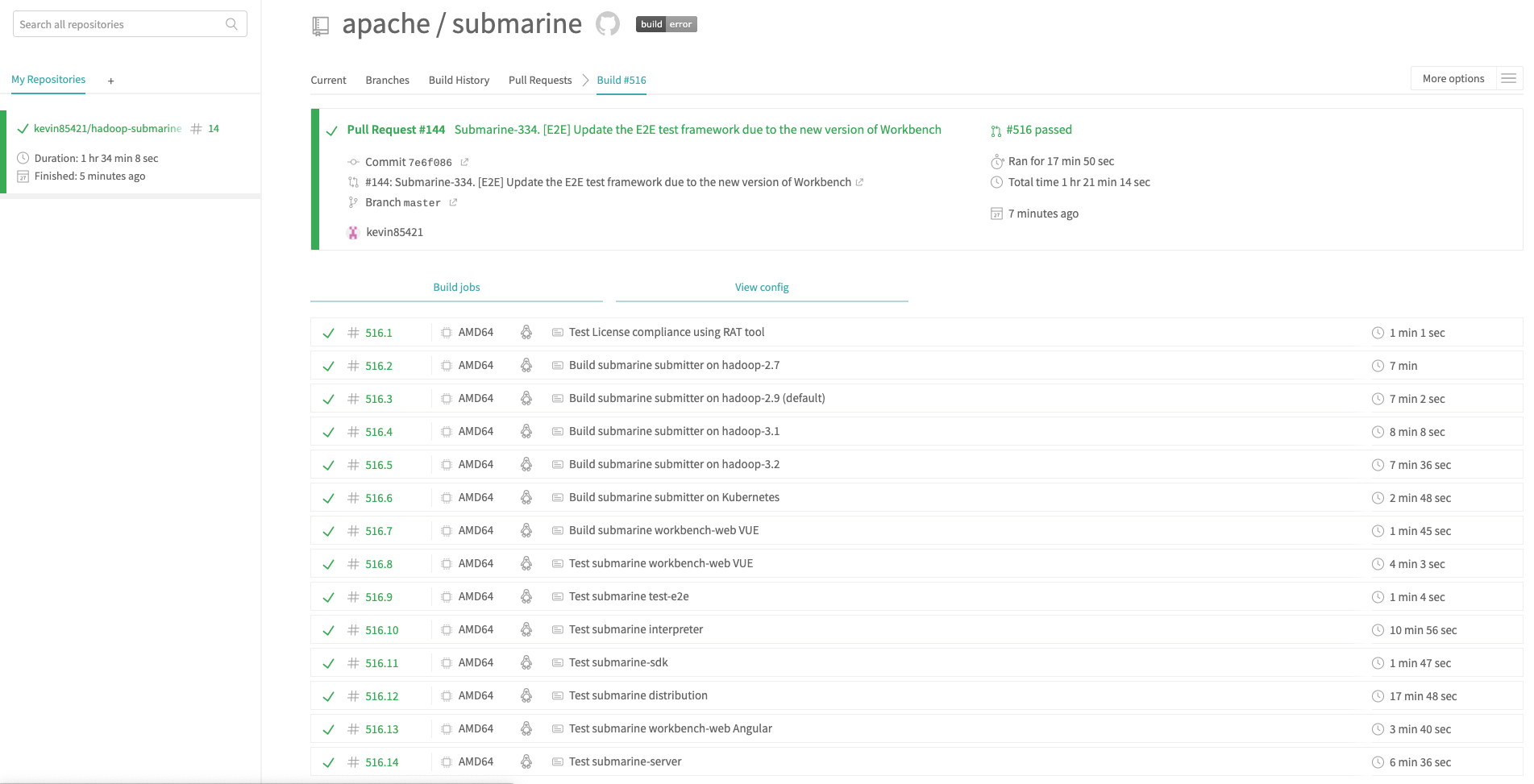Click CPU chip icon in job 516.12 row
This screenshot has width=1534, height=784.
[x=447, y=695]
